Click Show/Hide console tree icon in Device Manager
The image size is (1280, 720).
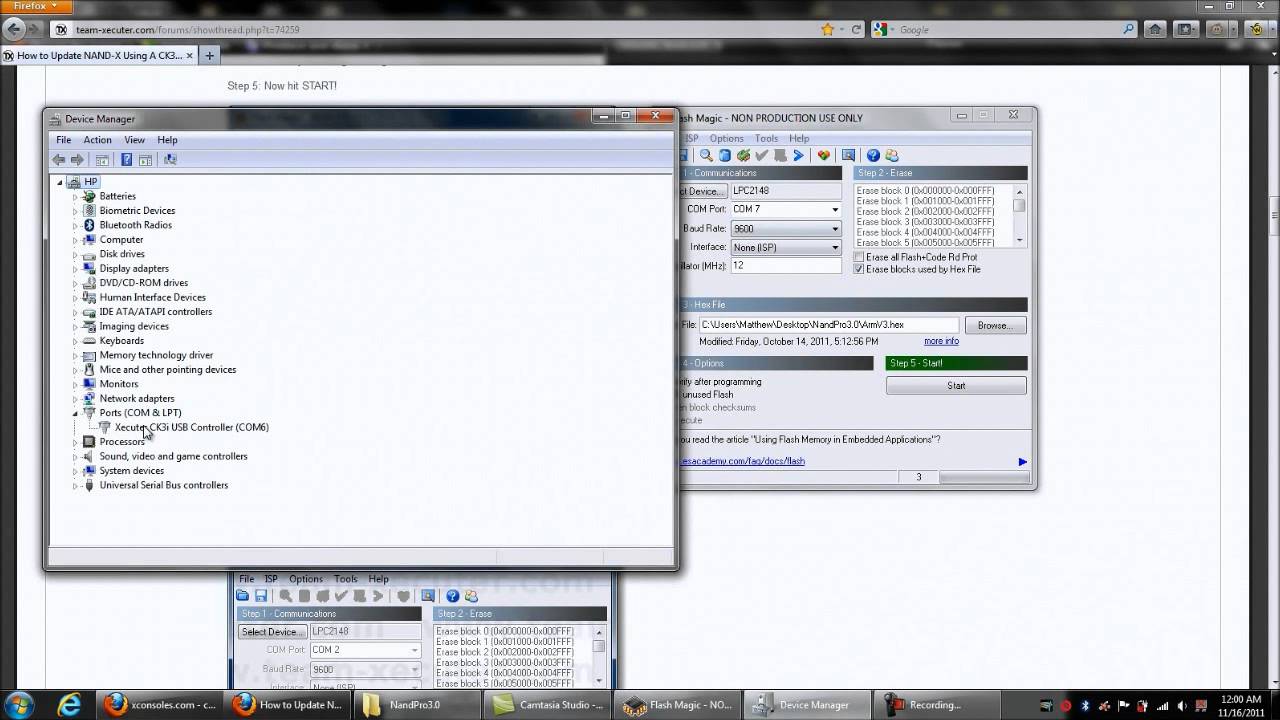click(x=102, y=160)
